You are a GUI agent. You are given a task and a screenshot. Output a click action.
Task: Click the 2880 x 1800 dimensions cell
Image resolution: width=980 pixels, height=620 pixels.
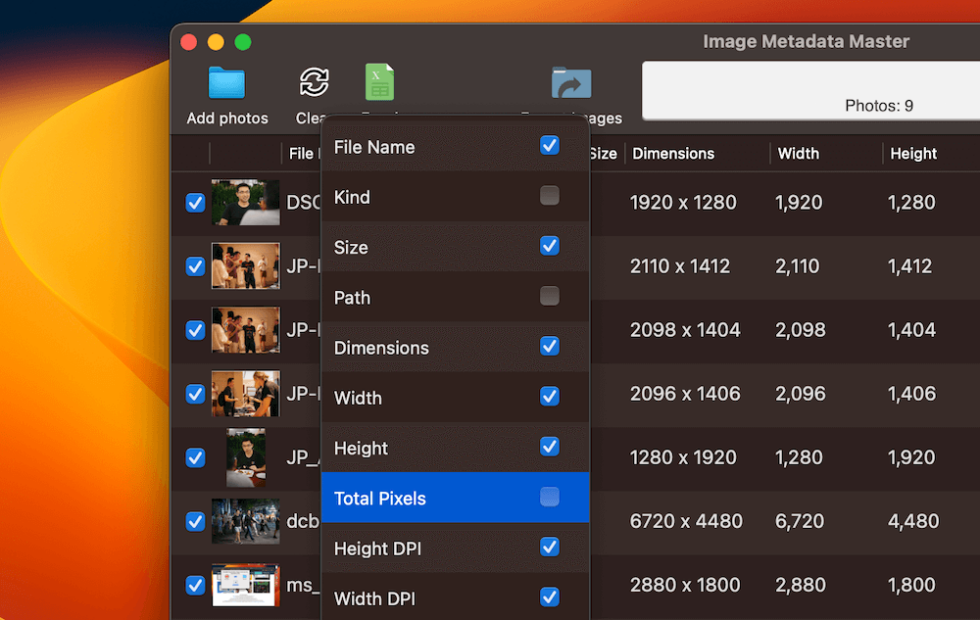(685, 585)
